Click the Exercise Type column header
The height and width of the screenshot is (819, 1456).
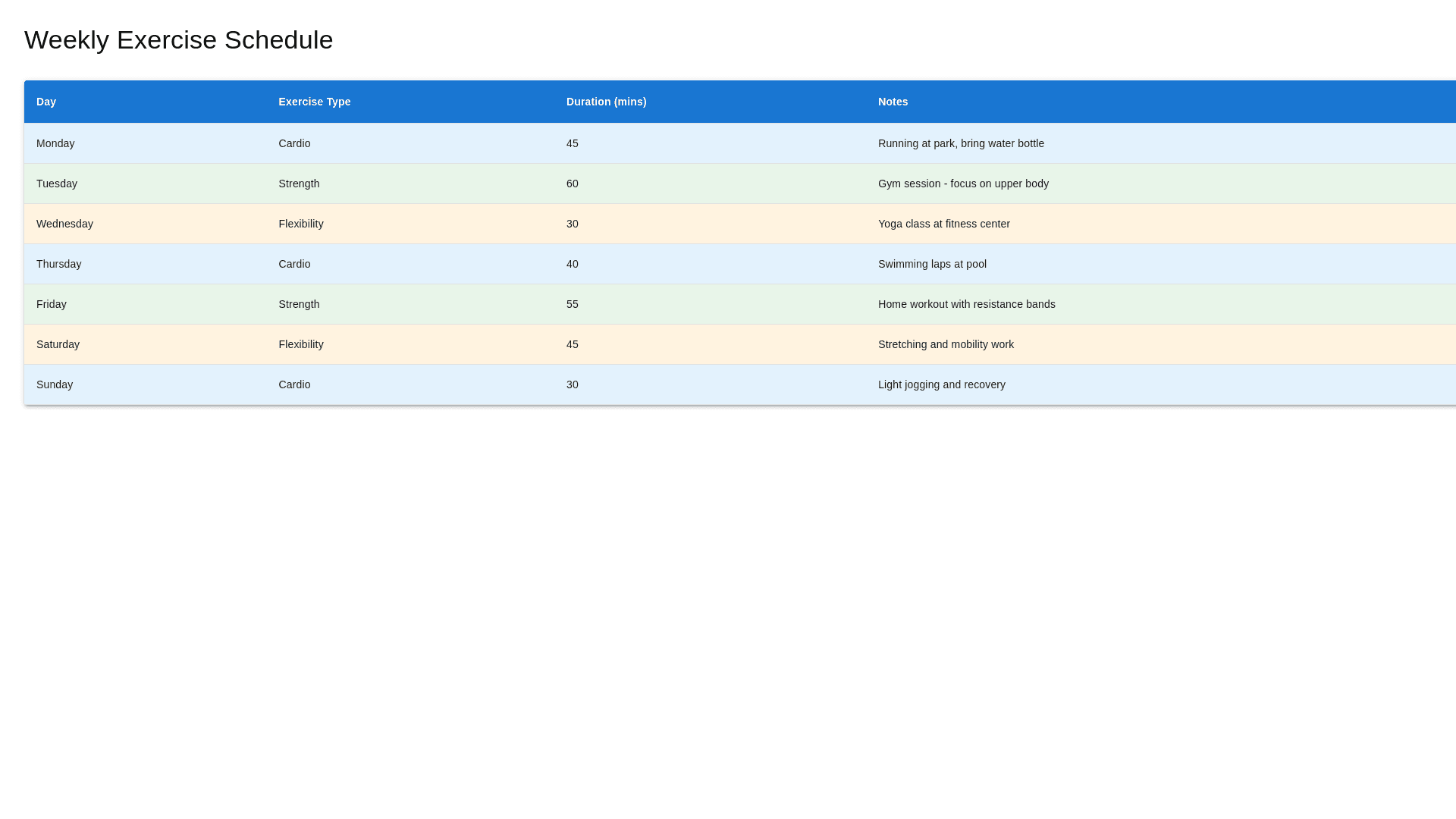coord(315,102)
